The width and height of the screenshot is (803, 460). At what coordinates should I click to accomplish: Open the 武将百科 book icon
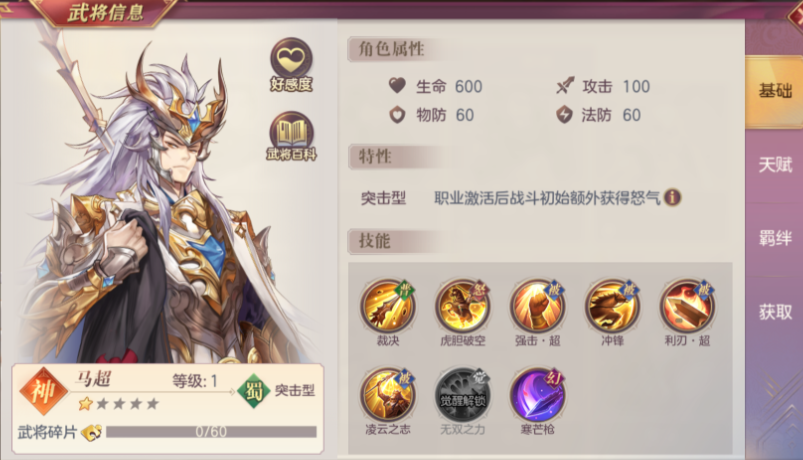pyautogui.click(x=291, y=136)
